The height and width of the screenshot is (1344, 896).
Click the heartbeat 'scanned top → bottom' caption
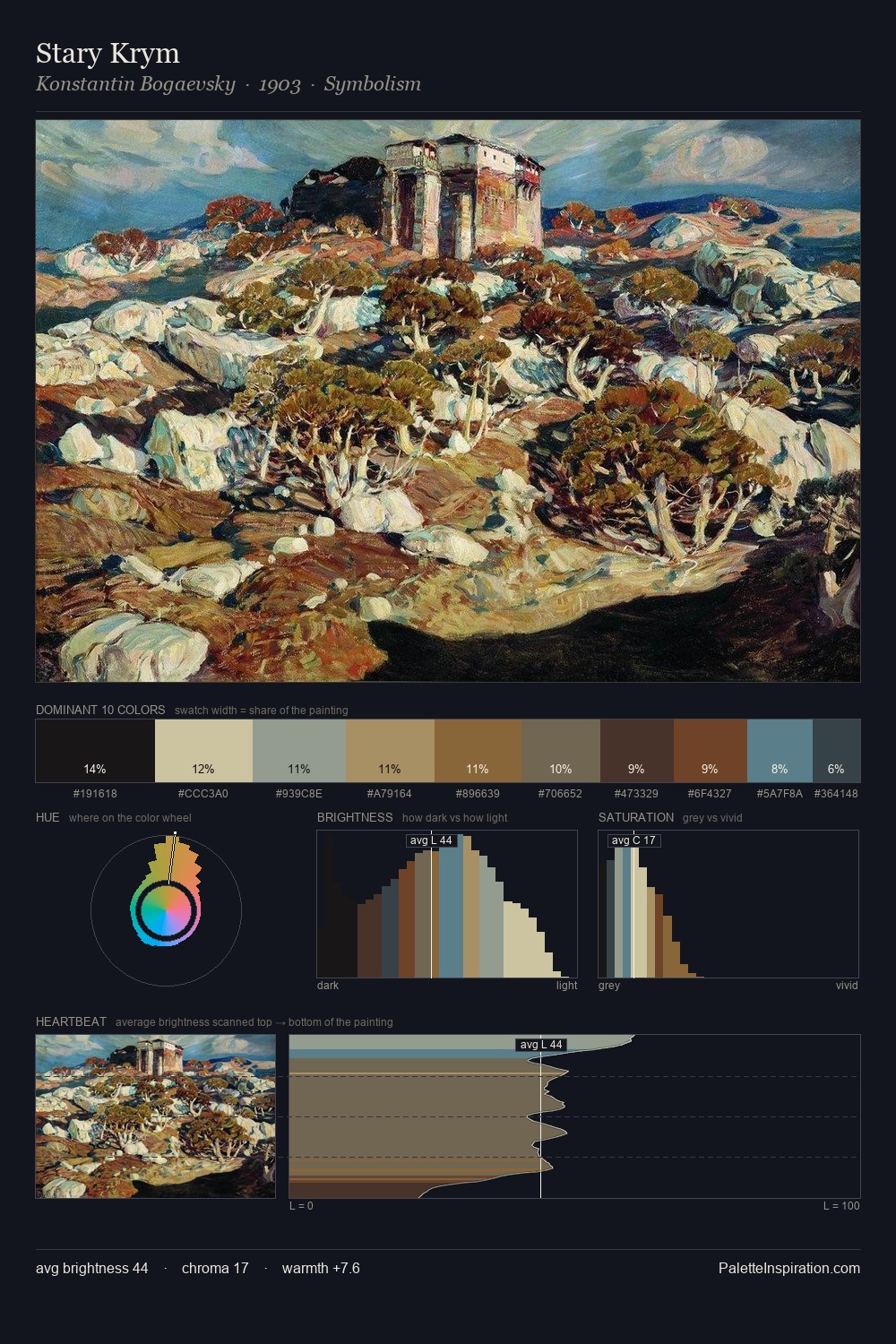(x=254, y=1022)
